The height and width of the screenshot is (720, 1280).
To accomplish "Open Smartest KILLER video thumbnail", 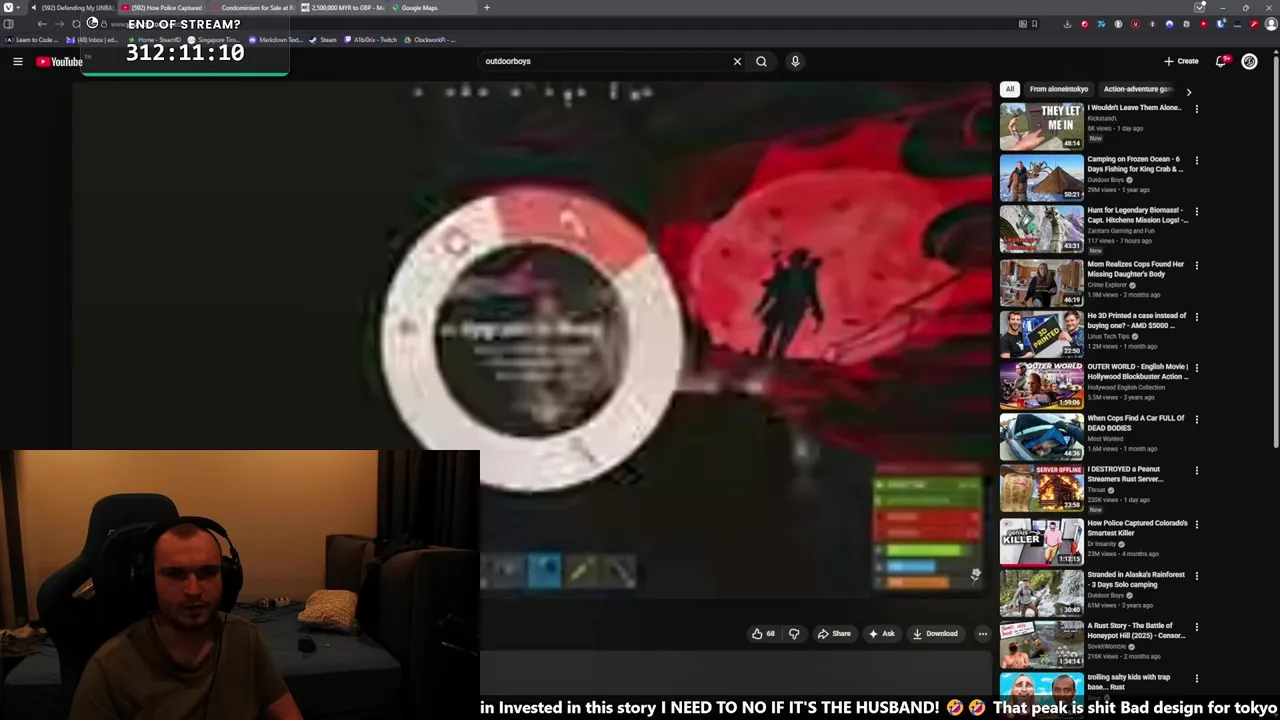I will [1041, 542].
